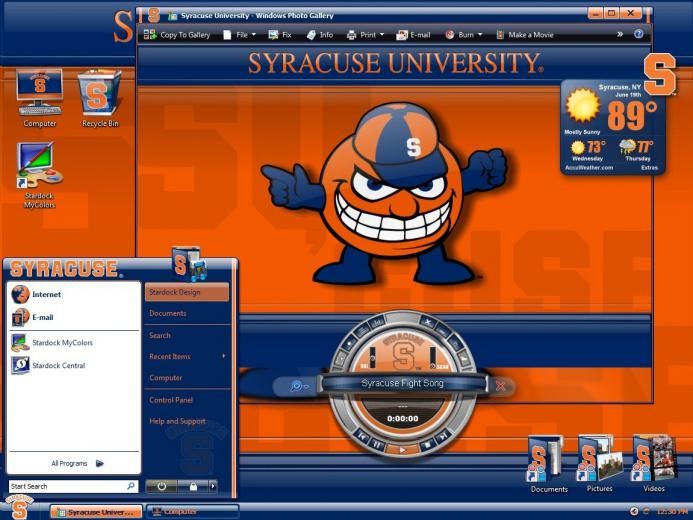Open shutdown options arrow beside lock
The height and width of the screenshot is (520, 693).
pyautogui.click(x=213, y=486)
